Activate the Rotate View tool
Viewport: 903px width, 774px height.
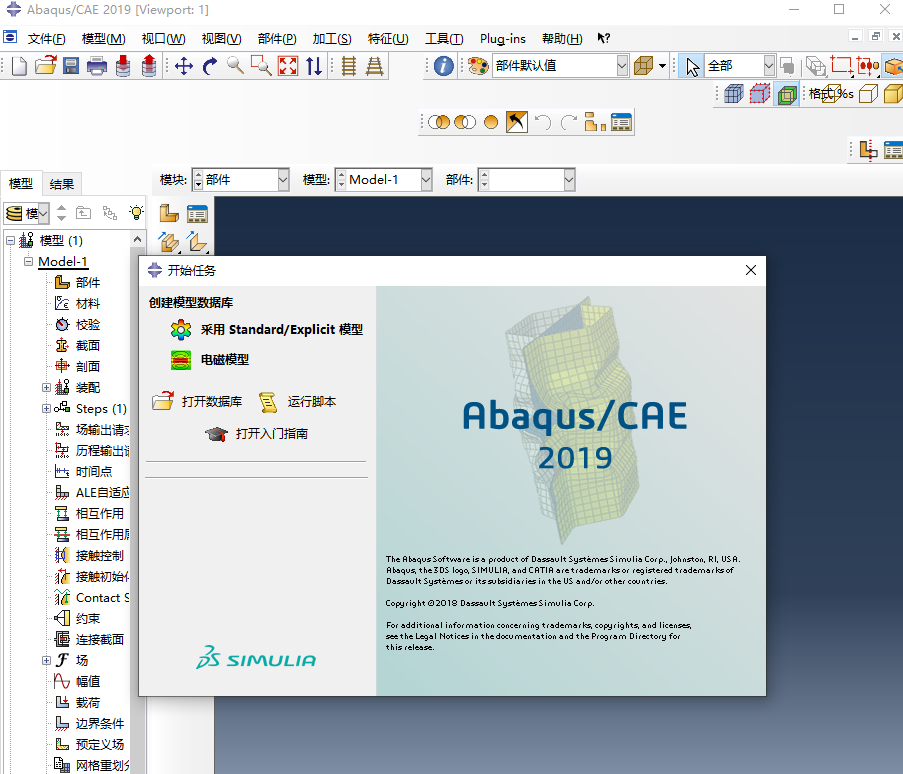(x=208, y=66)
